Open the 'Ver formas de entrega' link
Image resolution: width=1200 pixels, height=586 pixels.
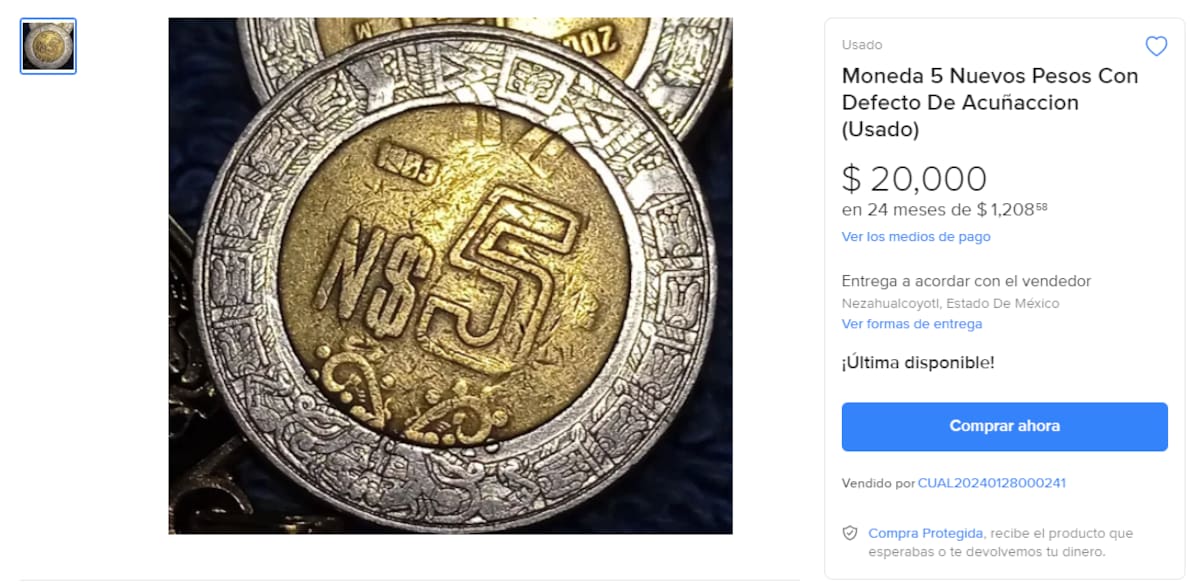(912, 324)
